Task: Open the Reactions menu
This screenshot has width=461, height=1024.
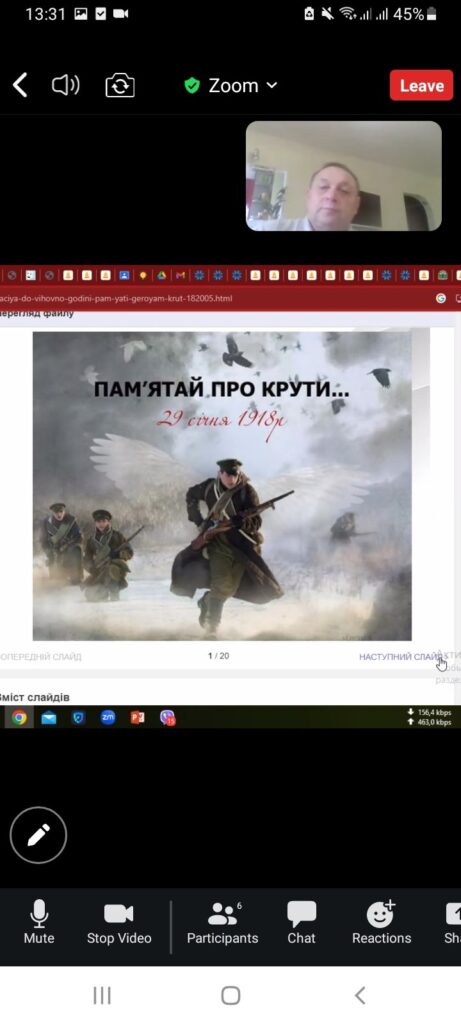Action: pyautogui.click(x=382, y=922)
